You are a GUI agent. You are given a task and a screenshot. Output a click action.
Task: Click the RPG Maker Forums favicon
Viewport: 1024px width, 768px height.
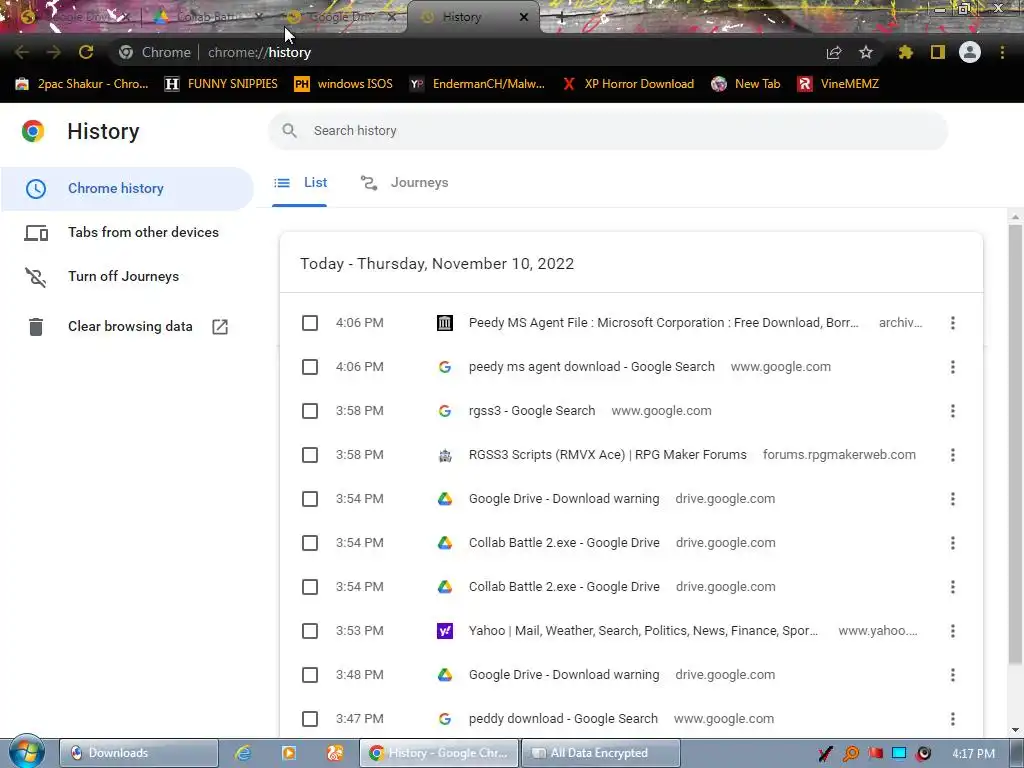coord(445,455)
